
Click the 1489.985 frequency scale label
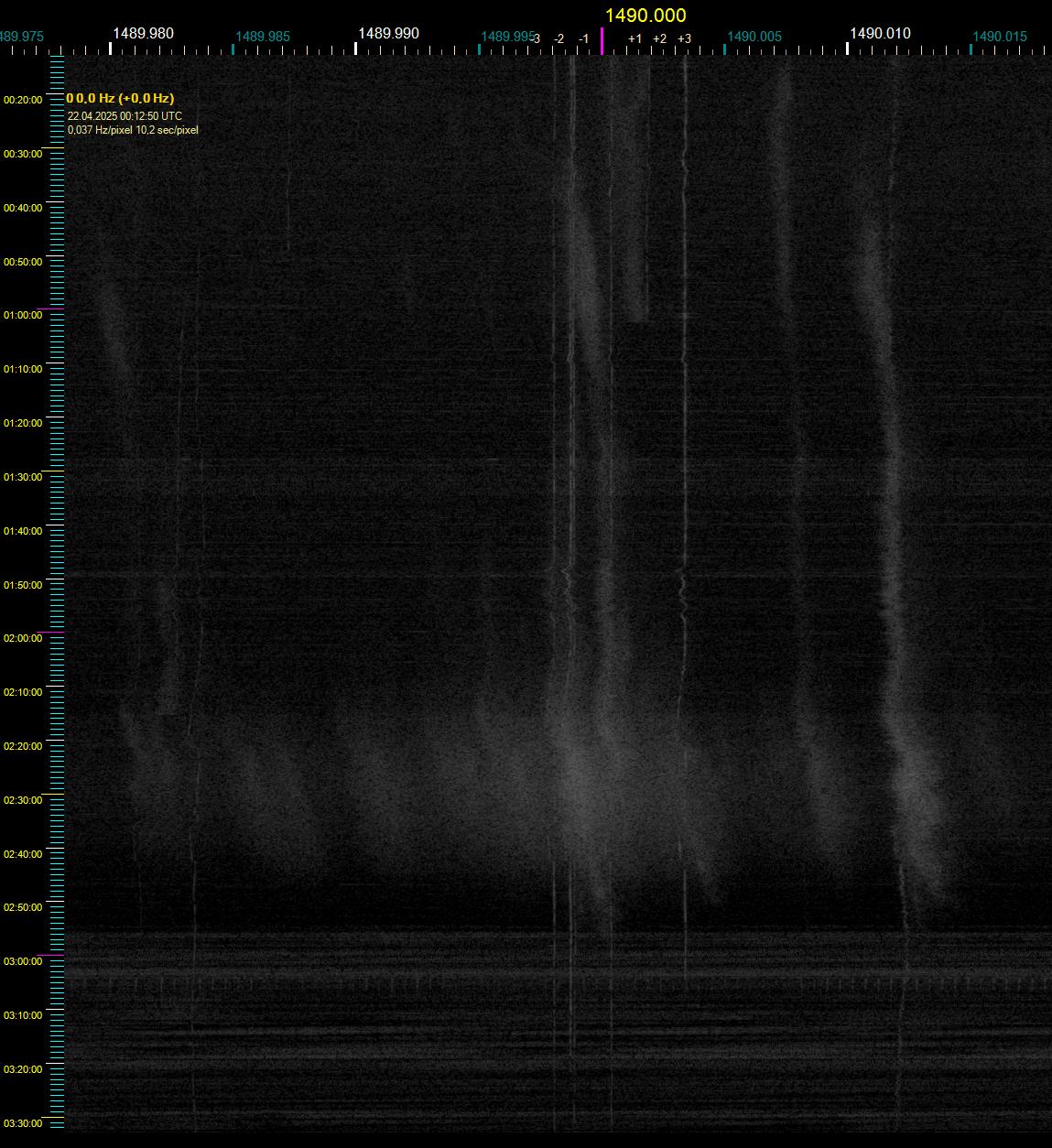click(x=263, y=37)
